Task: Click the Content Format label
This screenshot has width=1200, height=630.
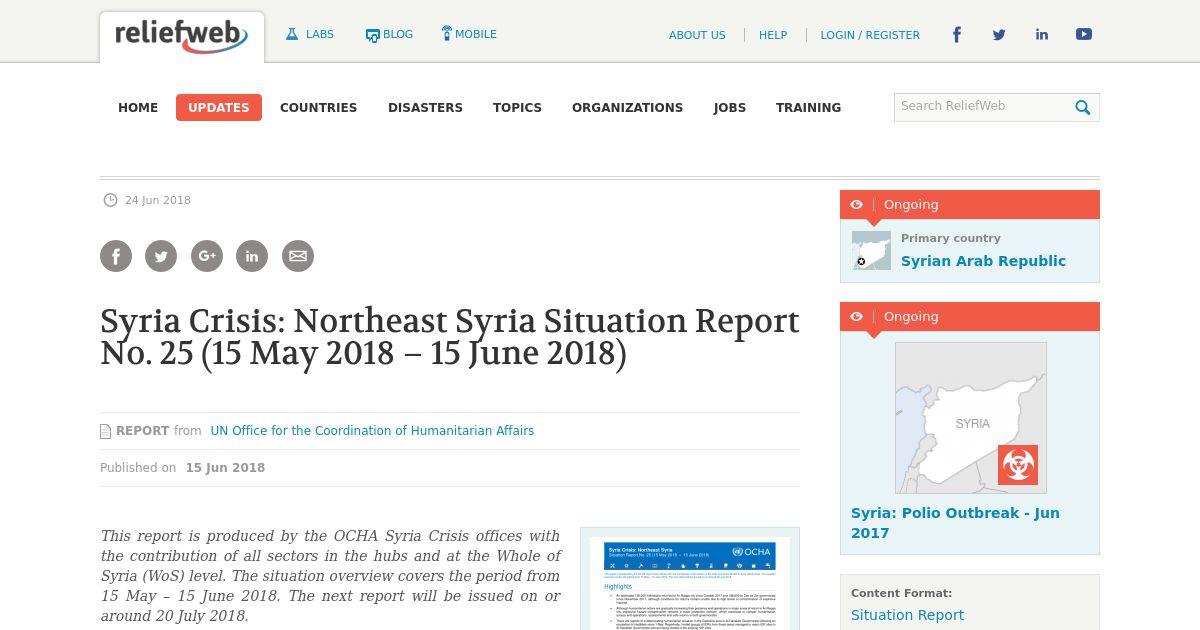Action: (901, 593)
